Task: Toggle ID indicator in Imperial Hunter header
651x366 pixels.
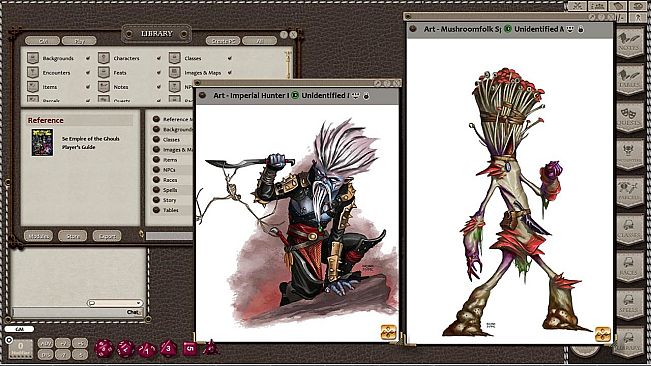Action: [295, 95]
